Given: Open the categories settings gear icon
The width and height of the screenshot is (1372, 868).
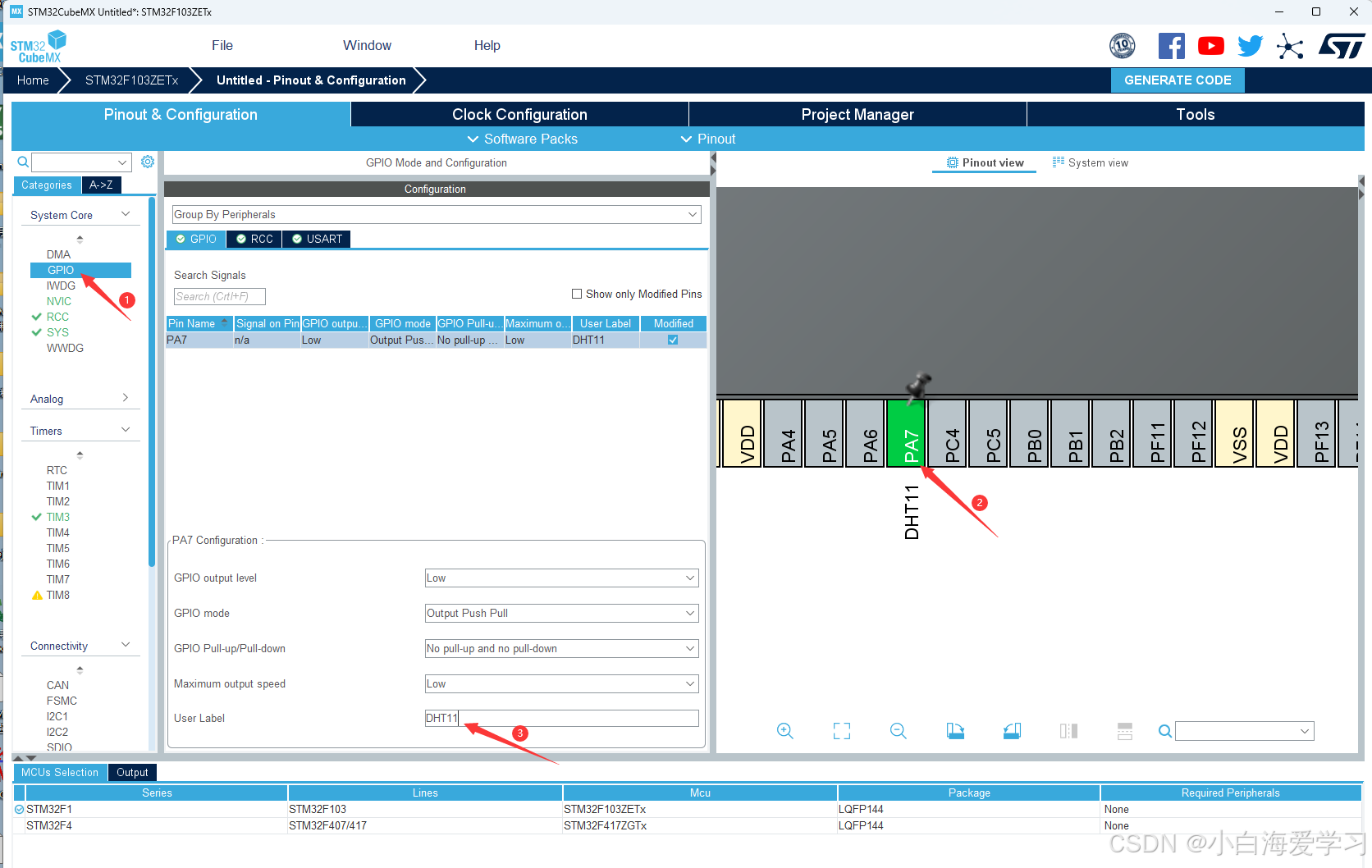Looking at the screenshot, I should coord(148,162).
